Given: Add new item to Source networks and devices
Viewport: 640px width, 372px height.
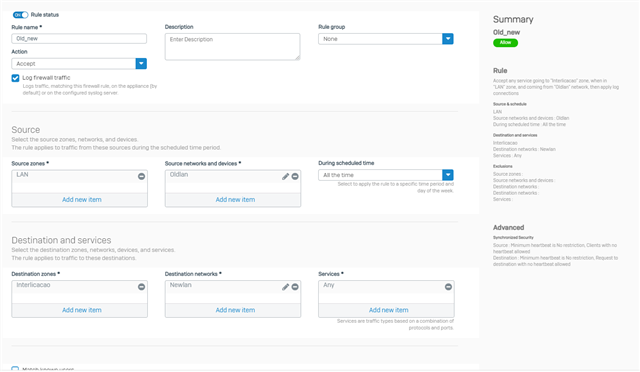Looking at the screenshot, I should (235, 200).
